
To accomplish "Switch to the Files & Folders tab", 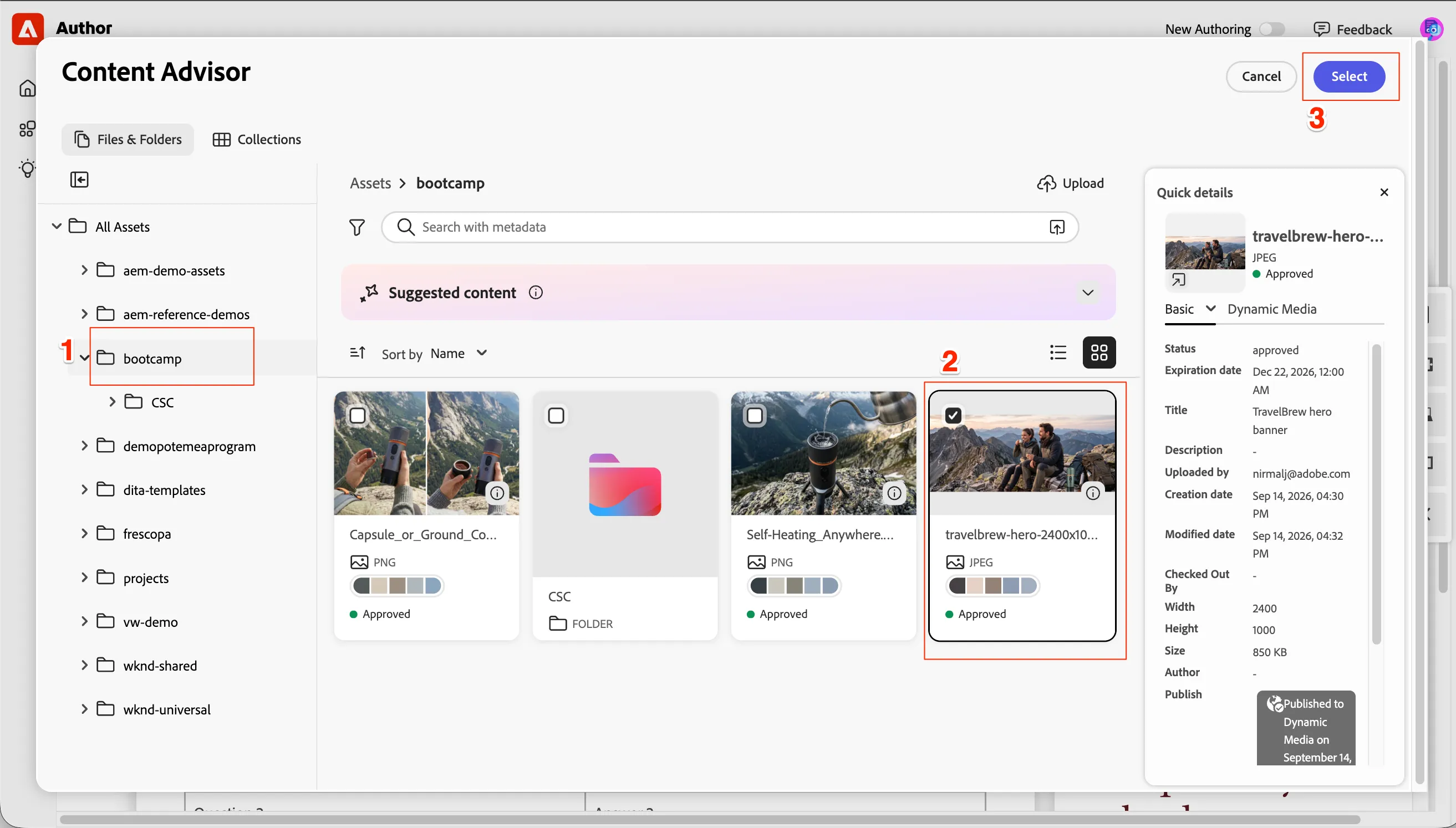I will (x=128, y=139).
